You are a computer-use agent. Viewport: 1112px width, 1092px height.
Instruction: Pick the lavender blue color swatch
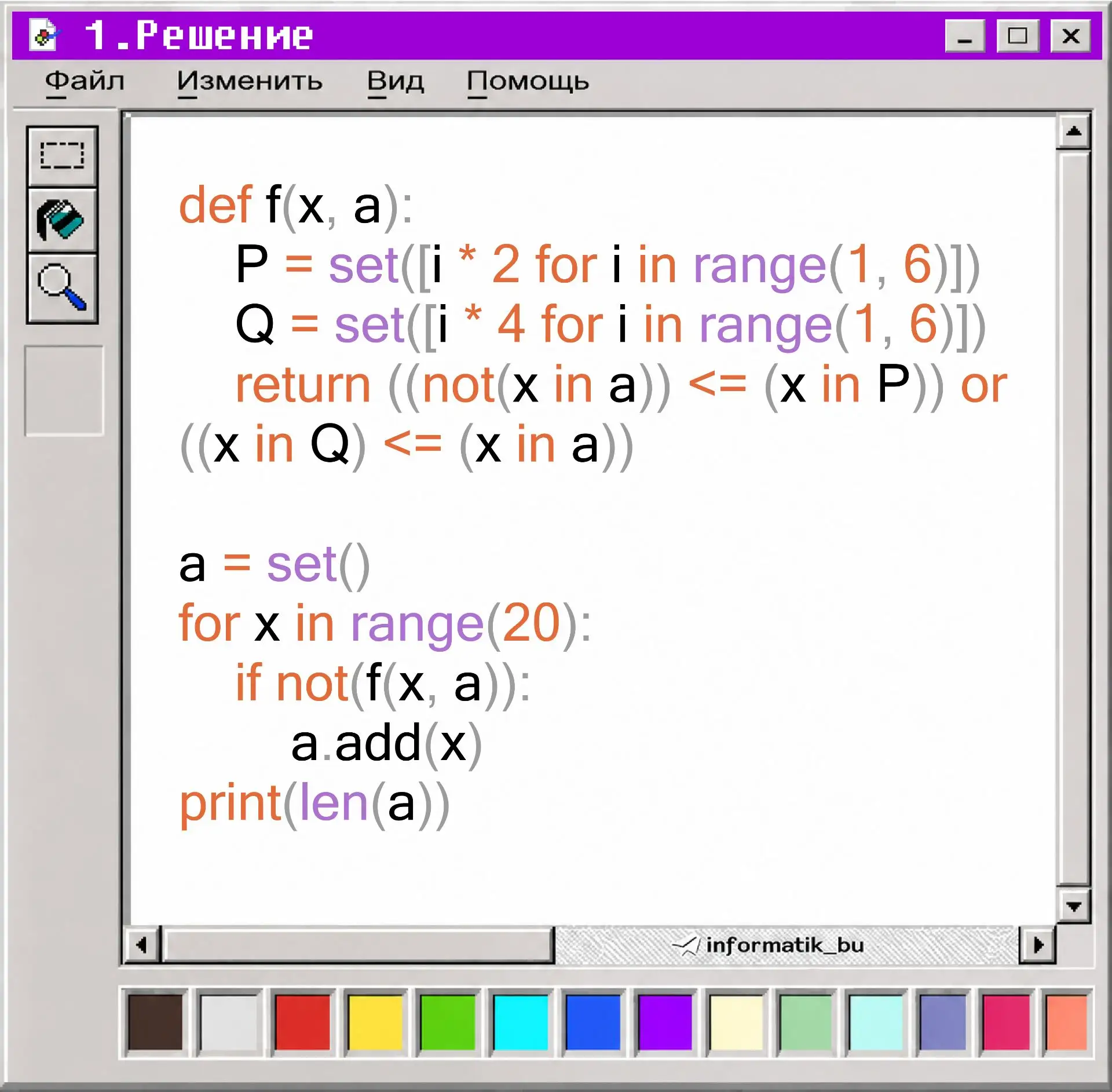pyautogui.click(x=942, y=1022)
